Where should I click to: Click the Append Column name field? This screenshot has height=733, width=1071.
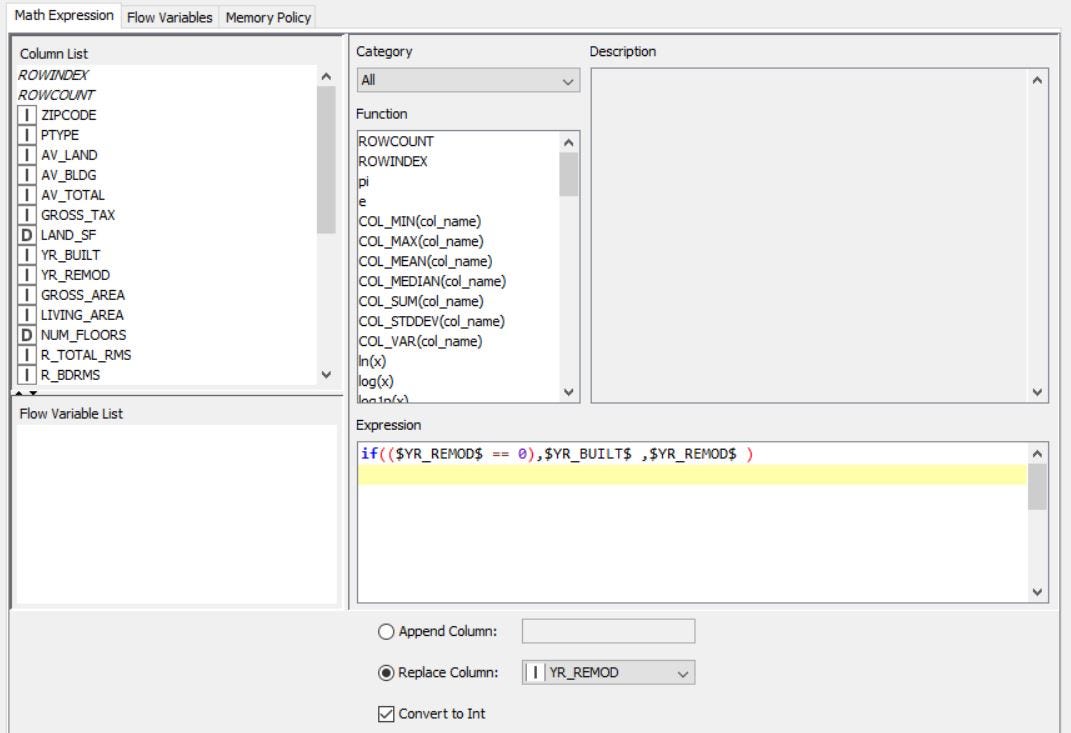(x=609, y=631)
